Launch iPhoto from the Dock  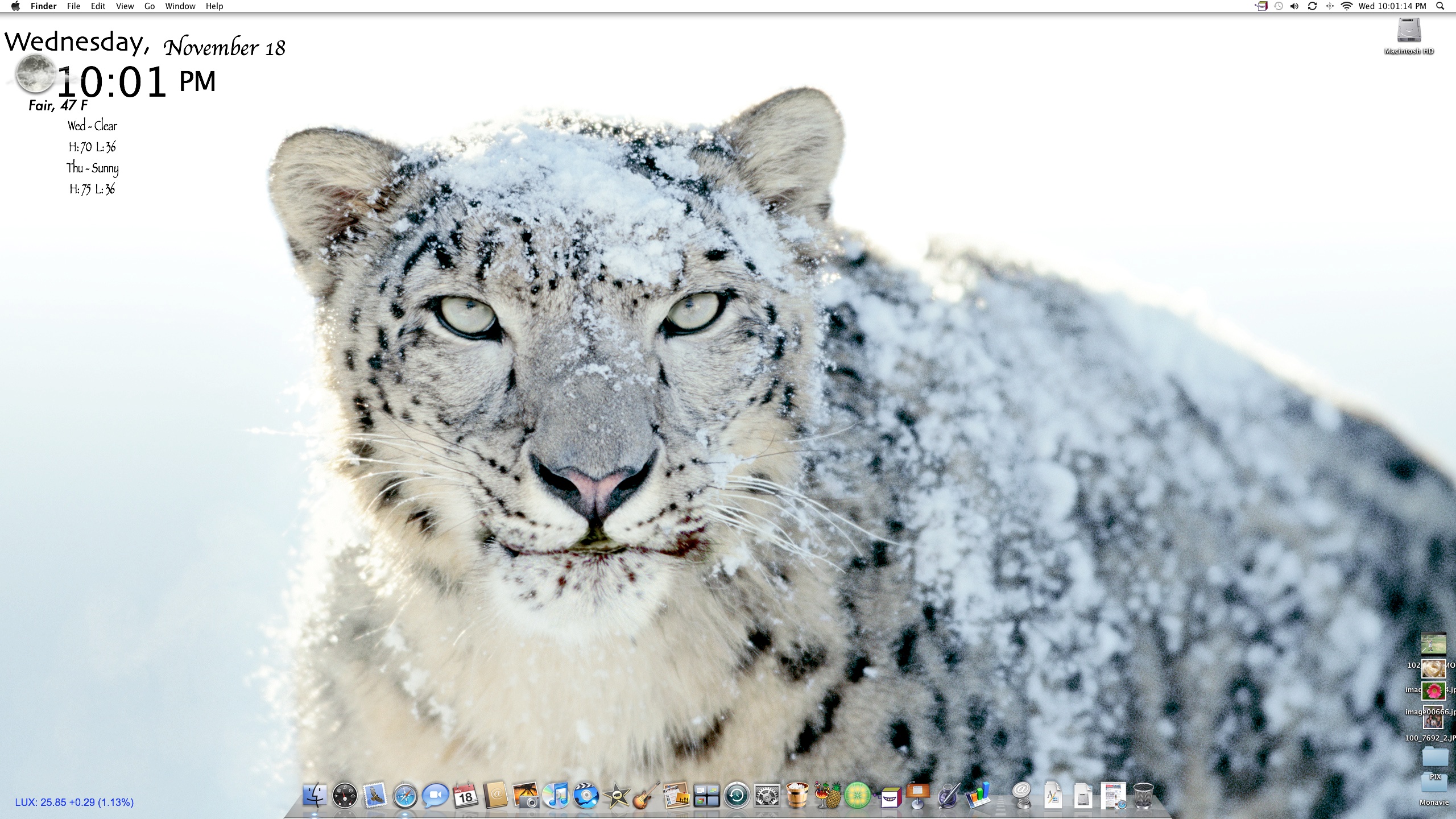click(x=526, y=795)
